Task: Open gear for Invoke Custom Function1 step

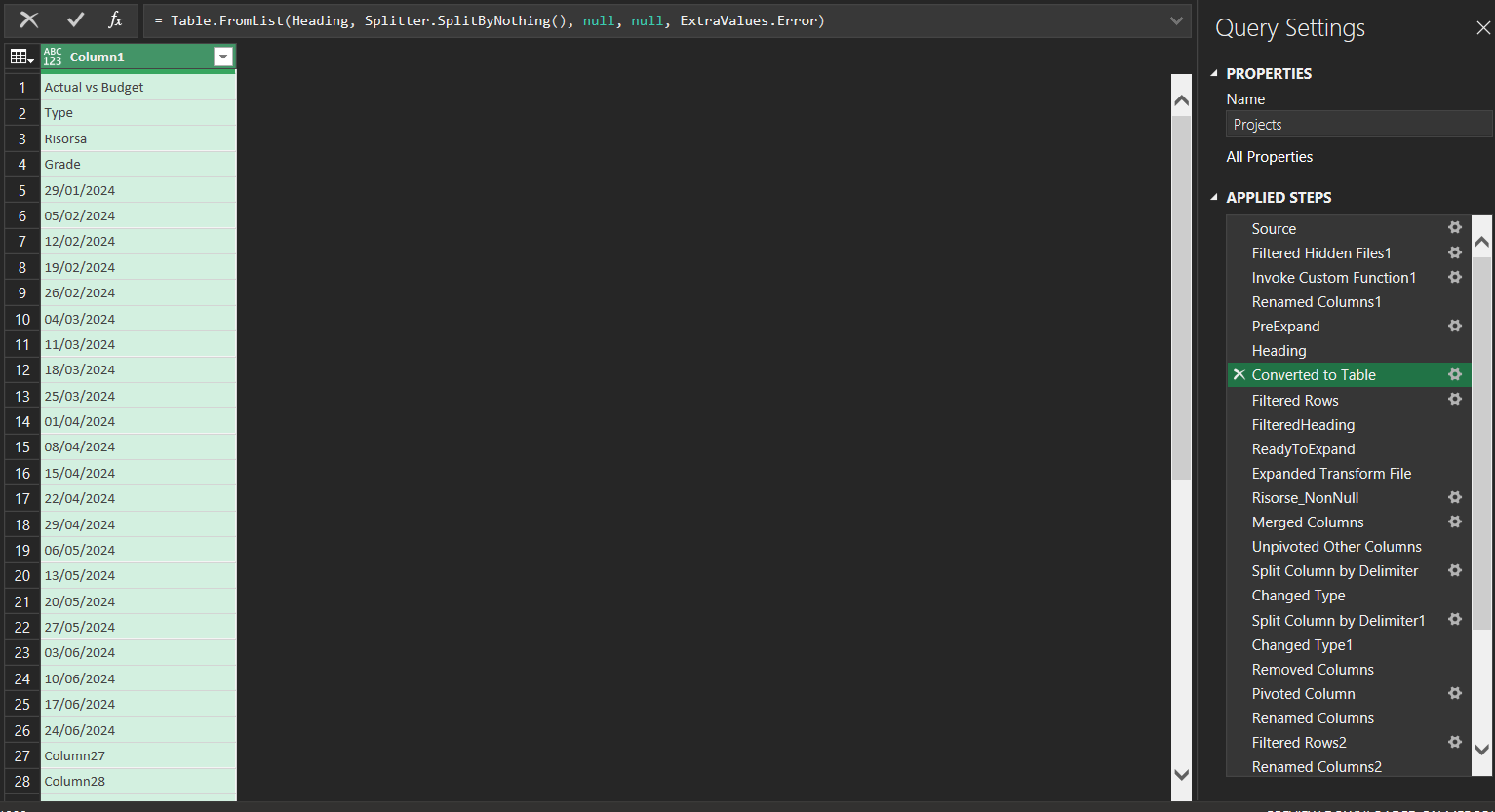Action: point(1455,277)
